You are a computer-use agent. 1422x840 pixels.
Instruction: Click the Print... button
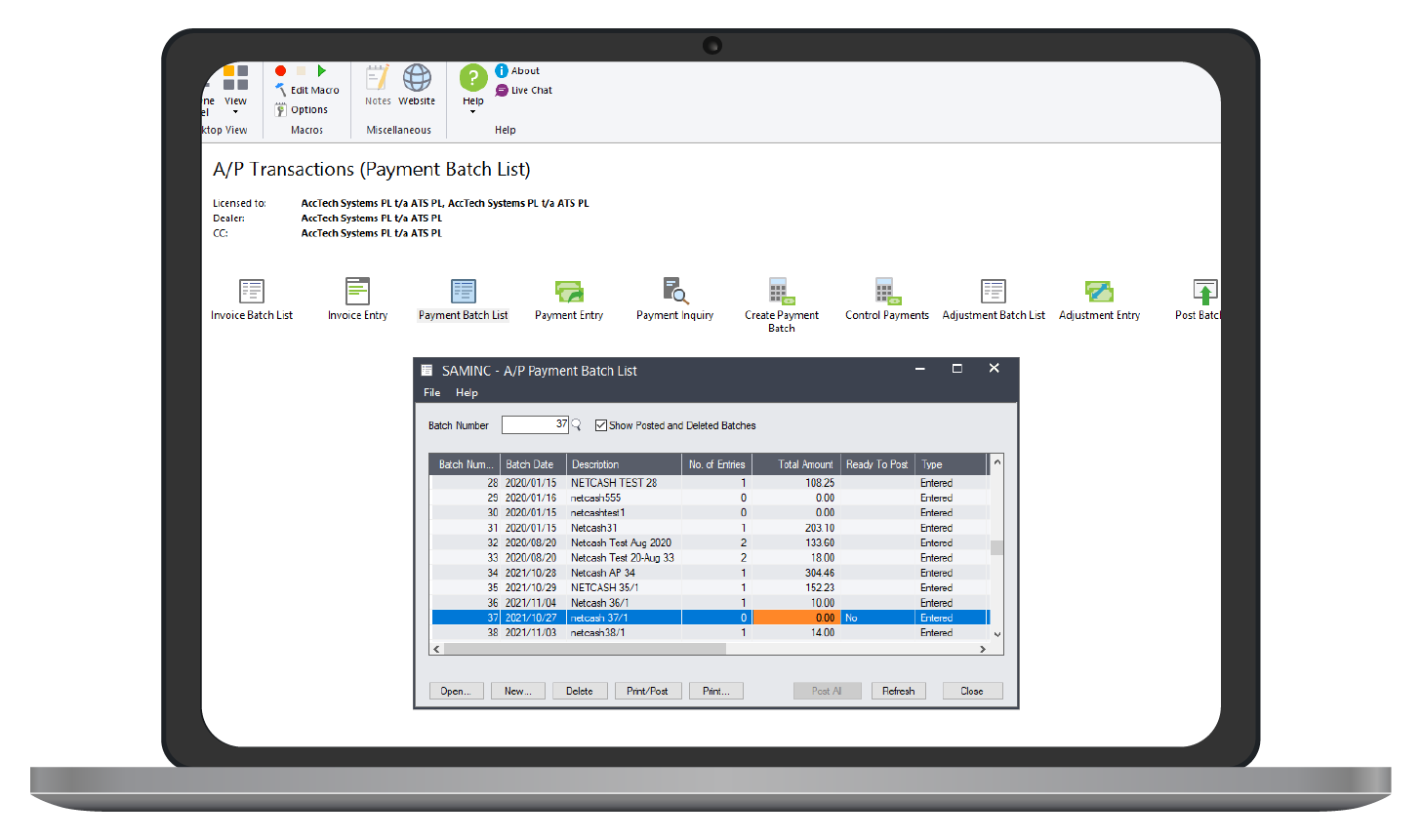click(716, 691)
